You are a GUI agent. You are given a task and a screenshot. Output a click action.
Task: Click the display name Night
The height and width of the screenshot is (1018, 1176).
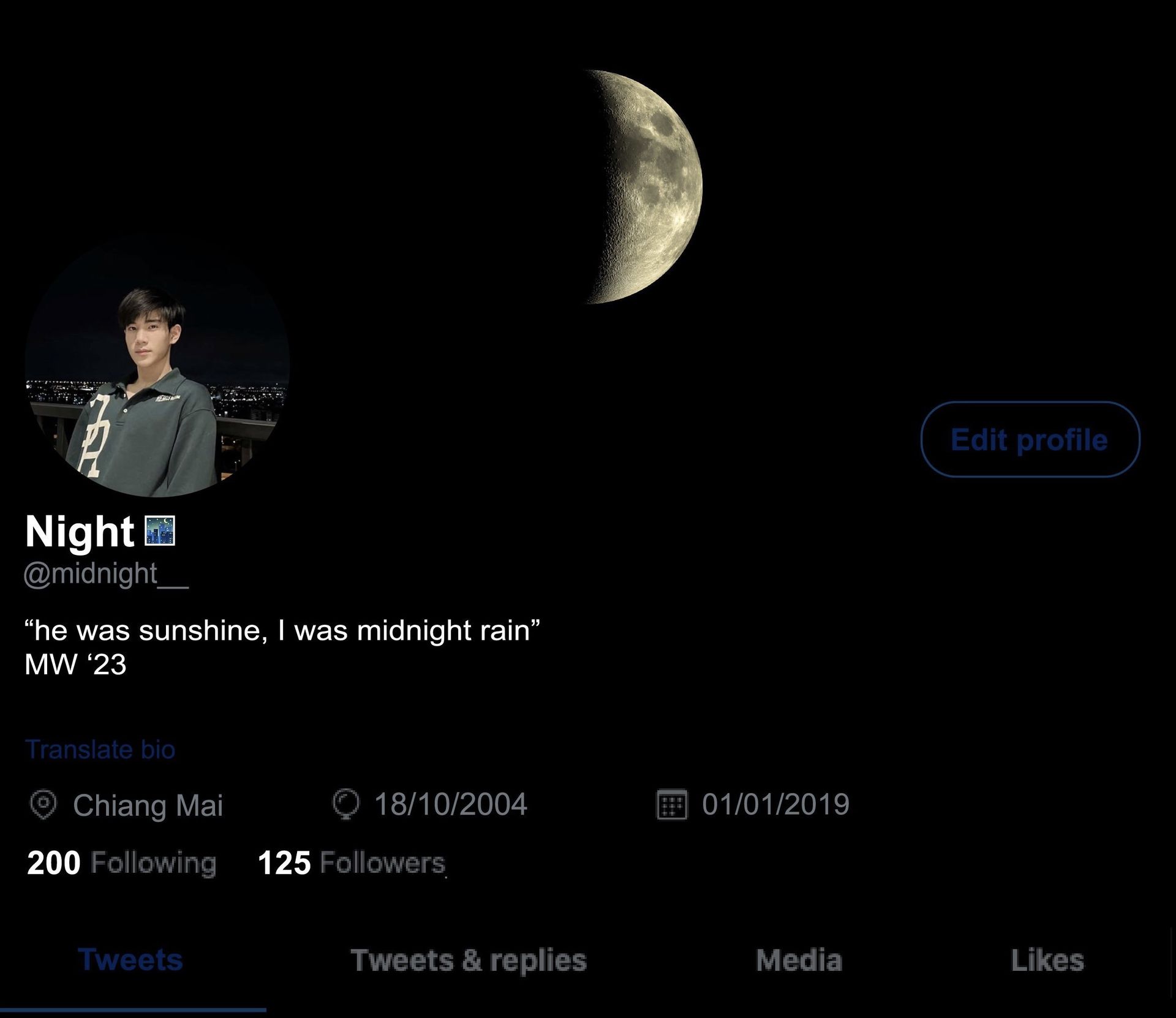(80, 532)
